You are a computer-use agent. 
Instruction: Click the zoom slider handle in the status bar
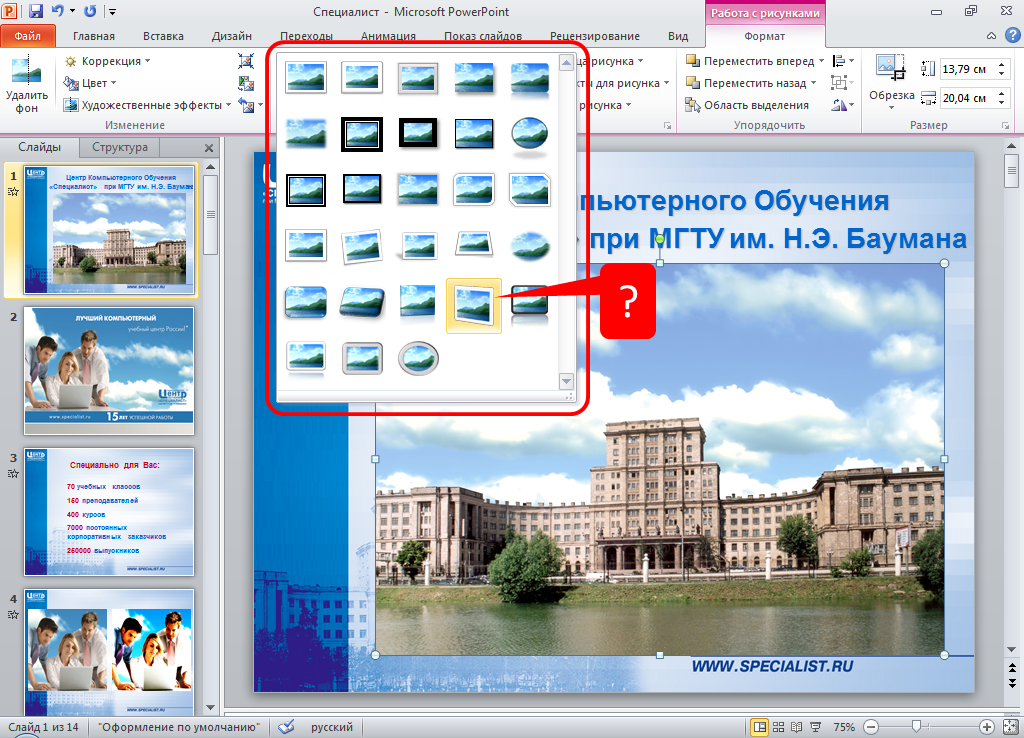[x=918, y=727]
